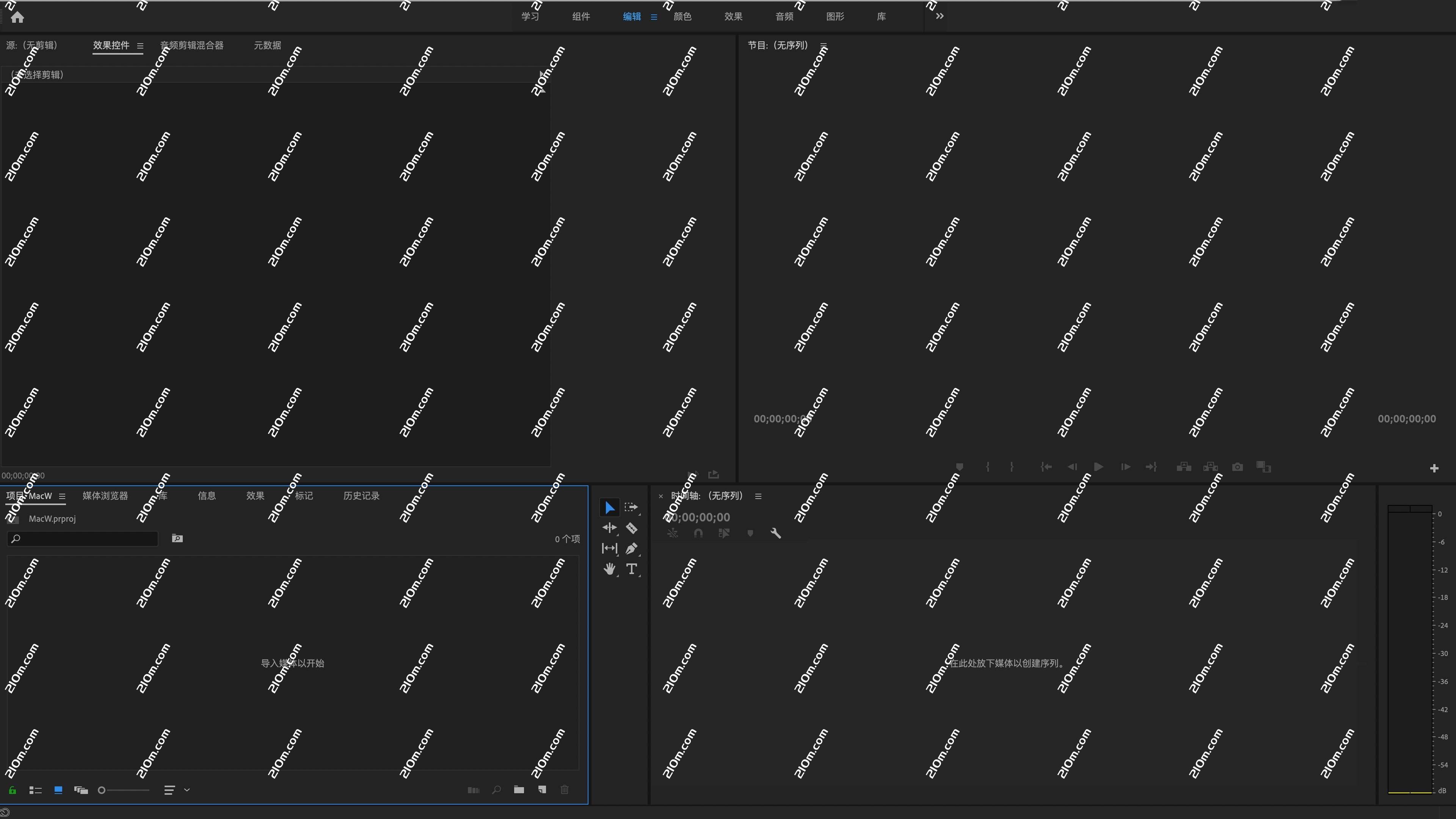Screen dimensions: 1456x819
Task: Select the Type tool
Action: (x=631, y=569)
